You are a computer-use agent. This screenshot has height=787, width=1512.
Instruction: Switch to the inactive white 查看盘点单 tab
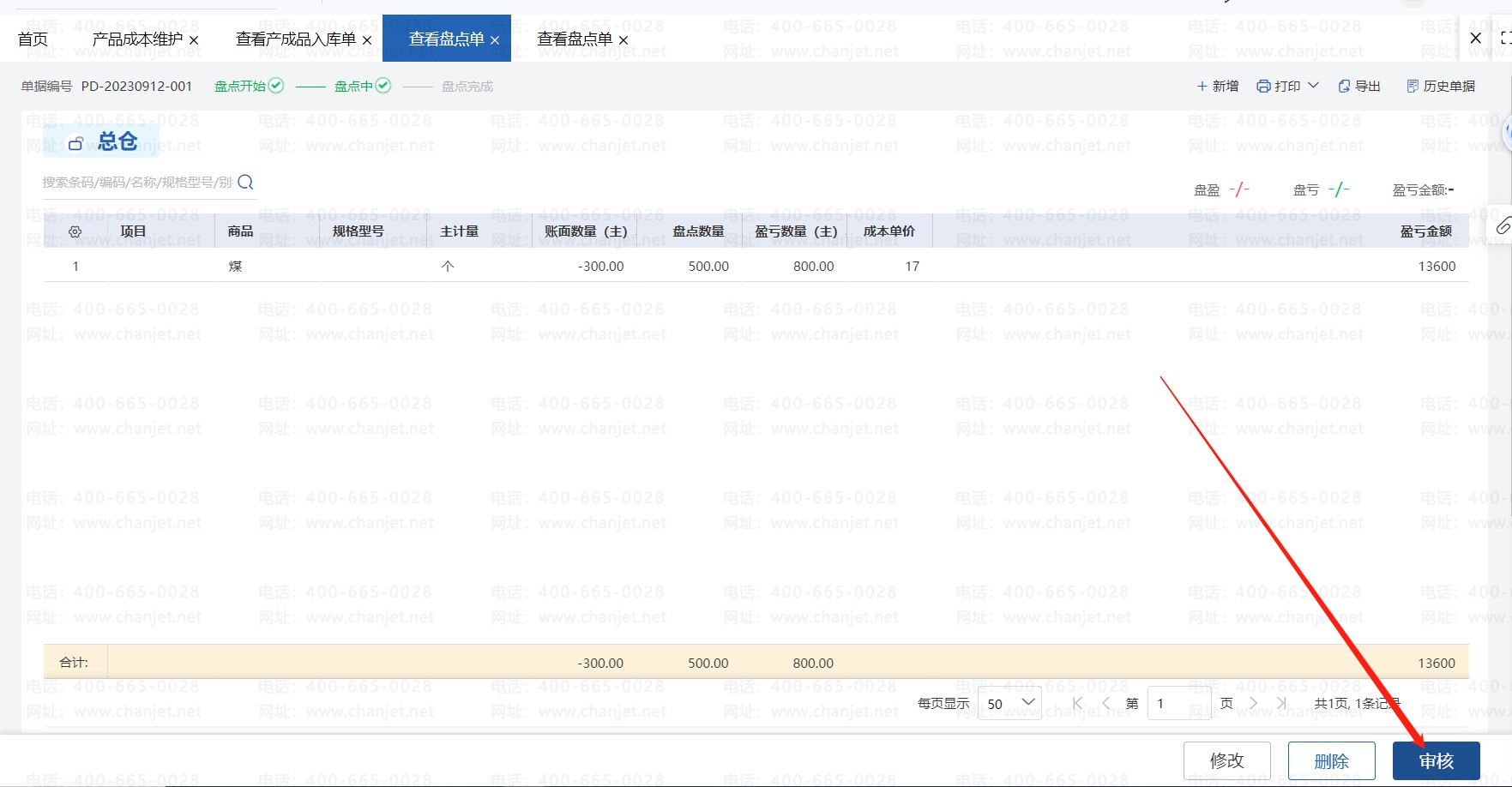coord(575,39)
